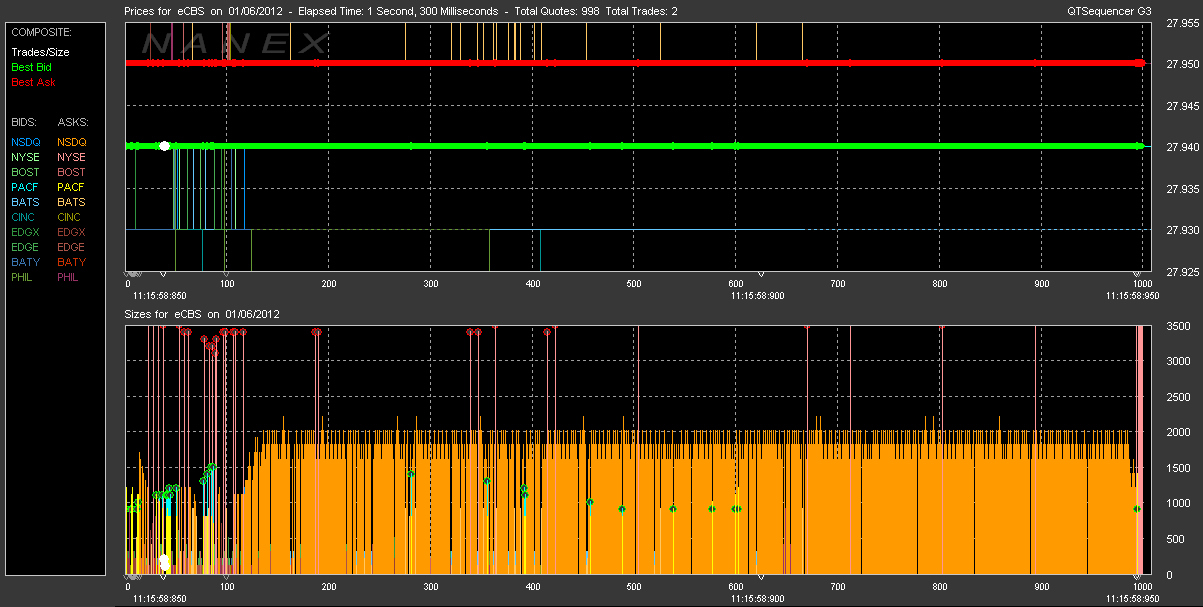Click the 27.940 price axis label
The width and height of the screenshot is (1203, 607).
click(1182, 147)
